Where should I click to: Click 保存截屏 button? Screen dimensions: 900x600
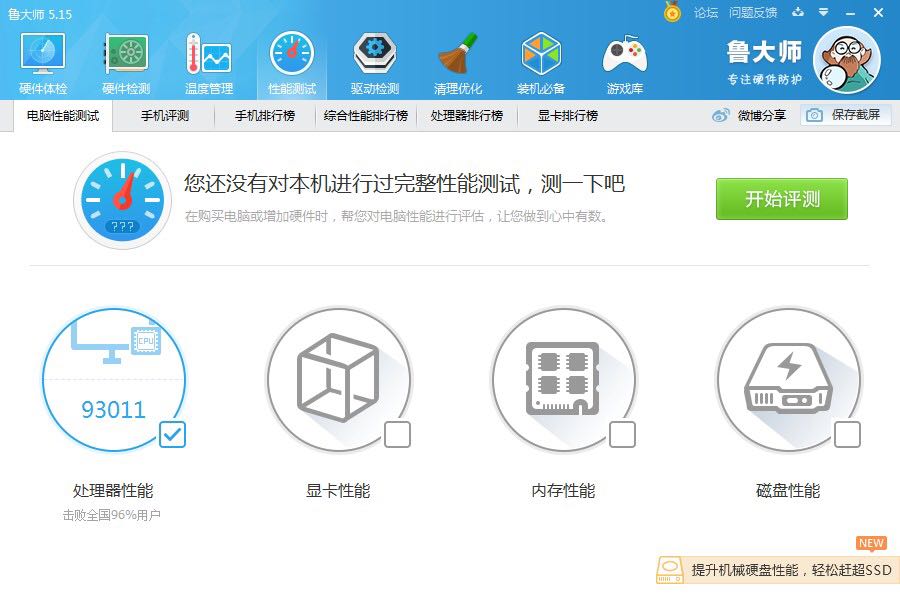[x=845, y=115]
